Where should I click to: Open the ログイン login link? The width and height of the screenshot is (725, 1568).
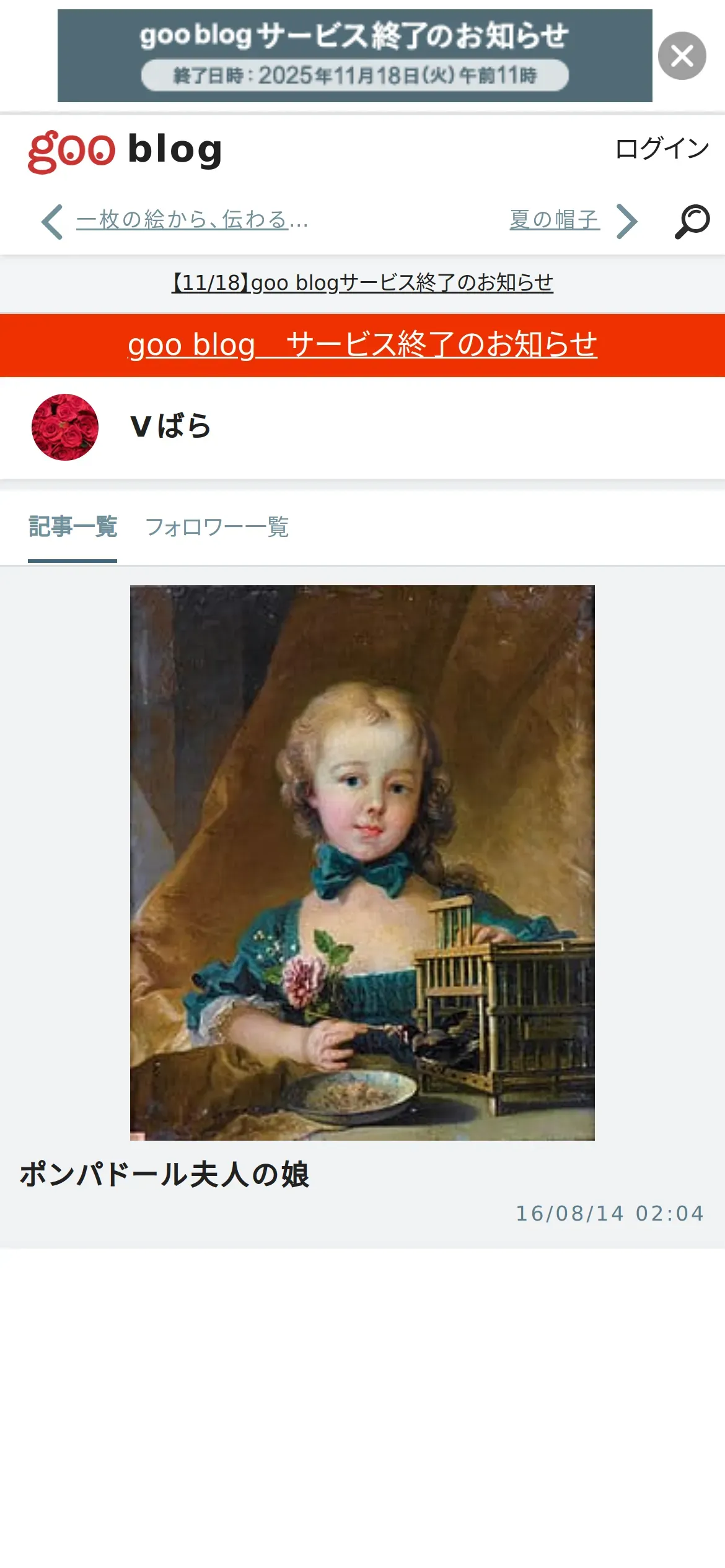(662, 149)
